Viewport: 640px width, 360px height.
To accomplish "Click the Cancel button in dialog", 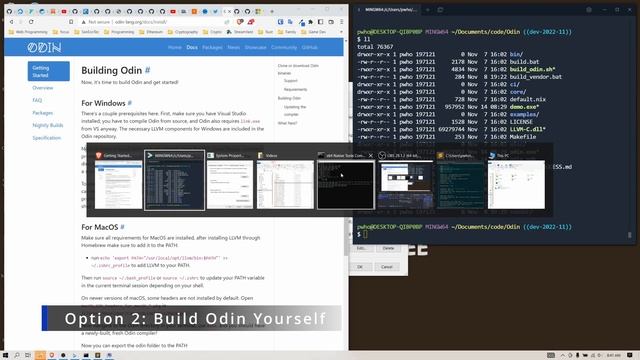I will 387,267.
